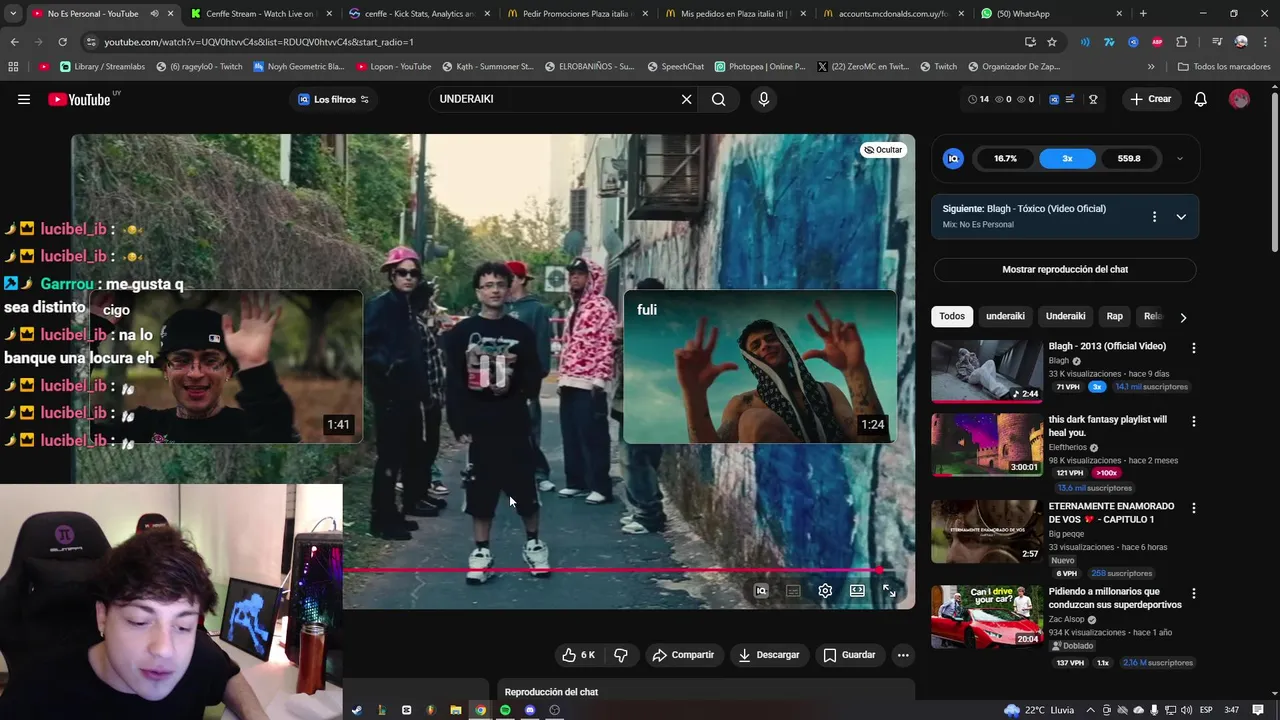Hide end cards with Ocultar button
Screen dimensions: 1280x720
(883, 150)
